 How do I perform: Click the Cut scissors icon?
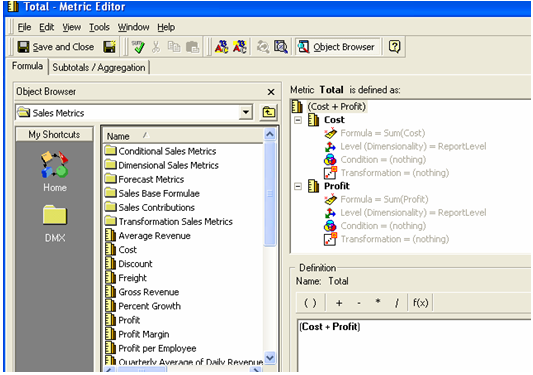(x=156, y=47)
